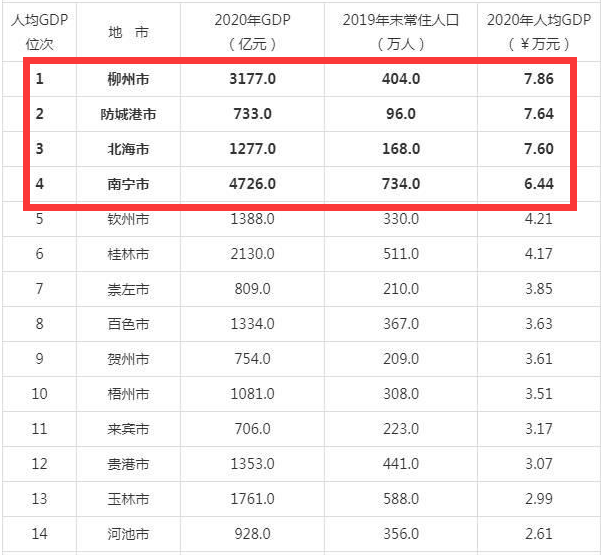603x555 pixels.
Task: Select GDP value 3177.0
Action: point(252,79)
